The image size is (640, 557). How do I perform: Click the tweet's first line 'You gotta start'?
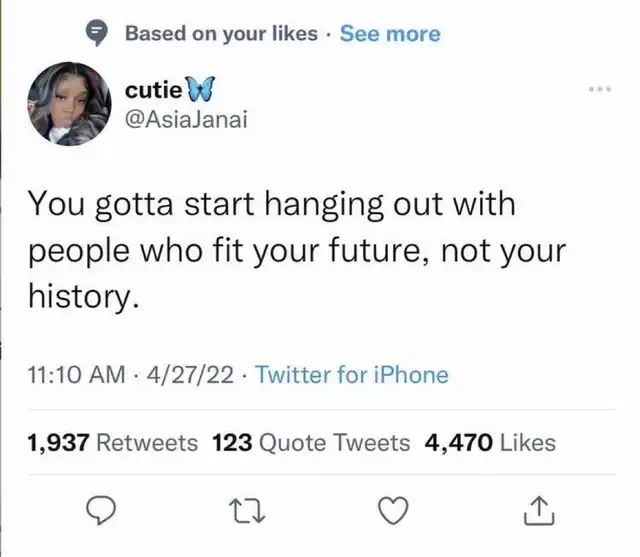click(142, 205)
